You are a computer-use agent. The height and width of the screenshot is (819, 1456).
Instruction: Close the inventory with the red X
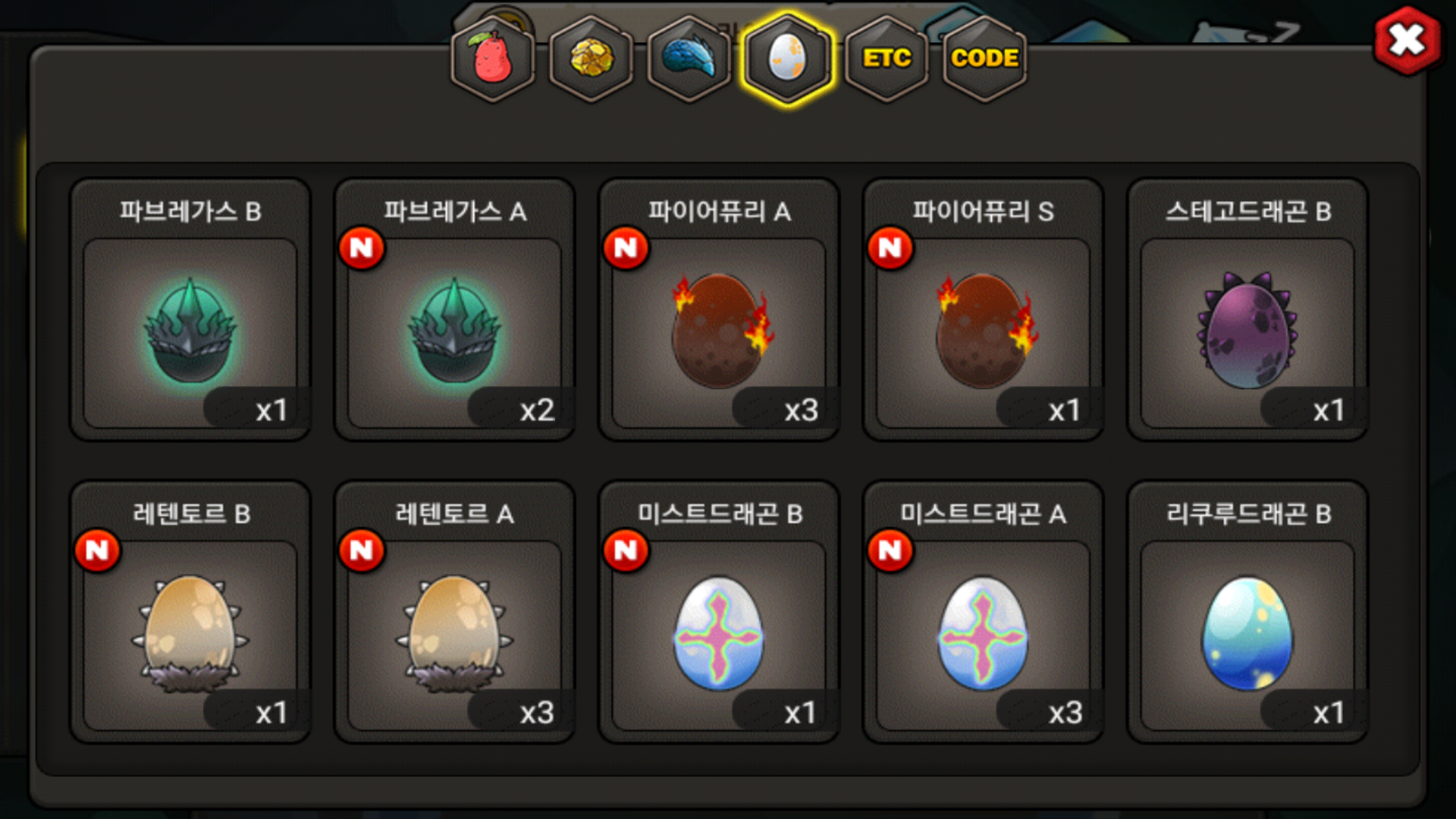point(1407,41)
